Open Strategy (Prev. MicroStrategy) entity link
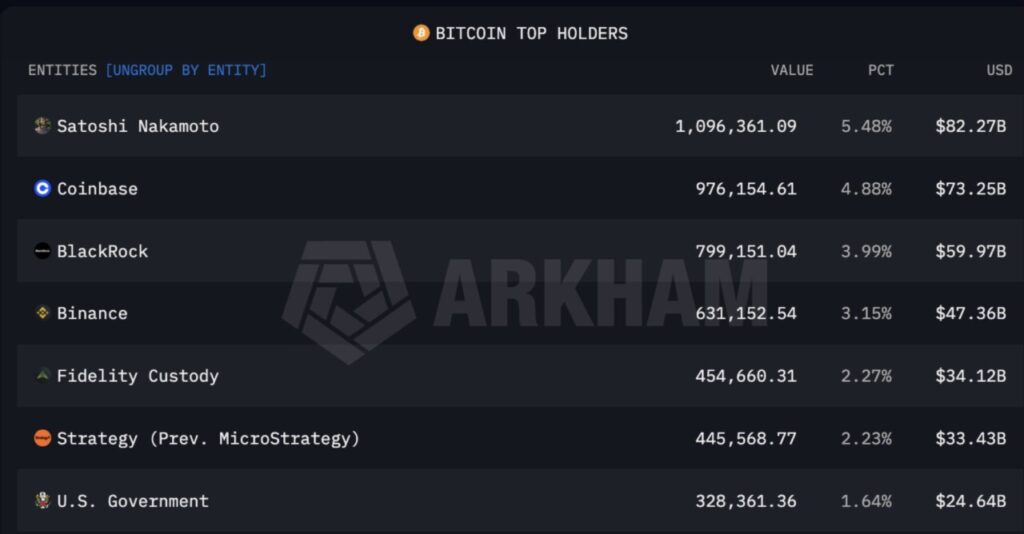The width and height of the screenshot is (1024, 534). (x=208, y=438)
